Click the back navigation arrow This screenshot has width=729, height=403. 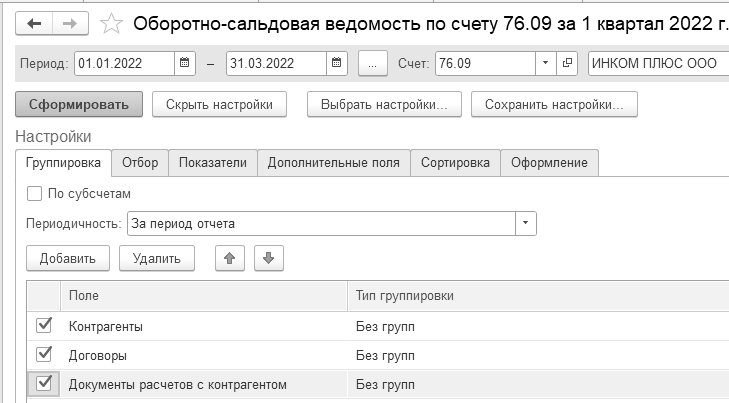[35, 22]
